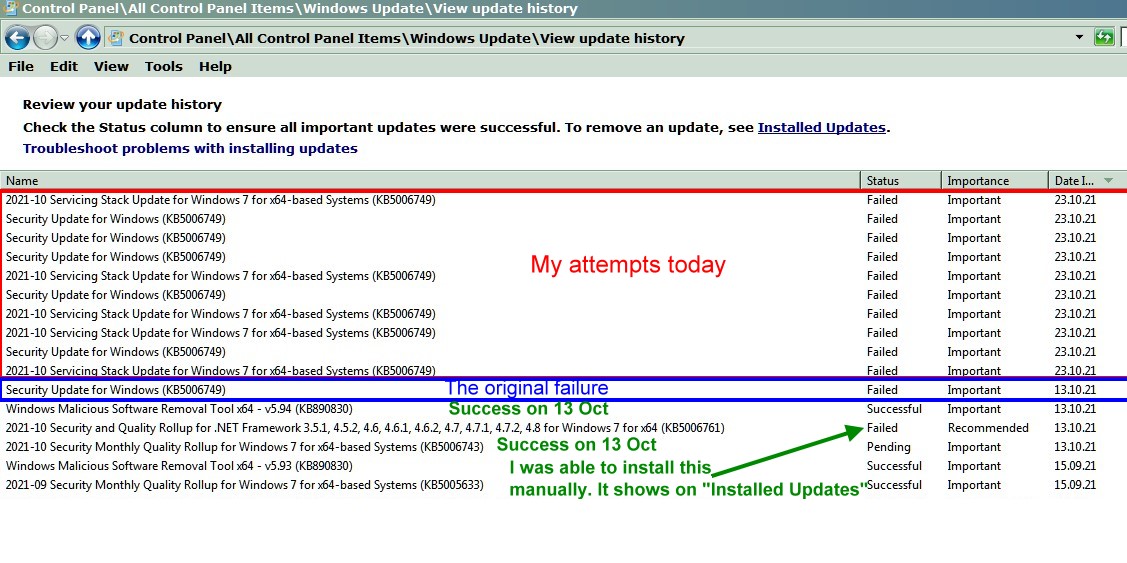Open the Edit menu
This screenshot has height=563, width=1127.
[x=64, y=66]
